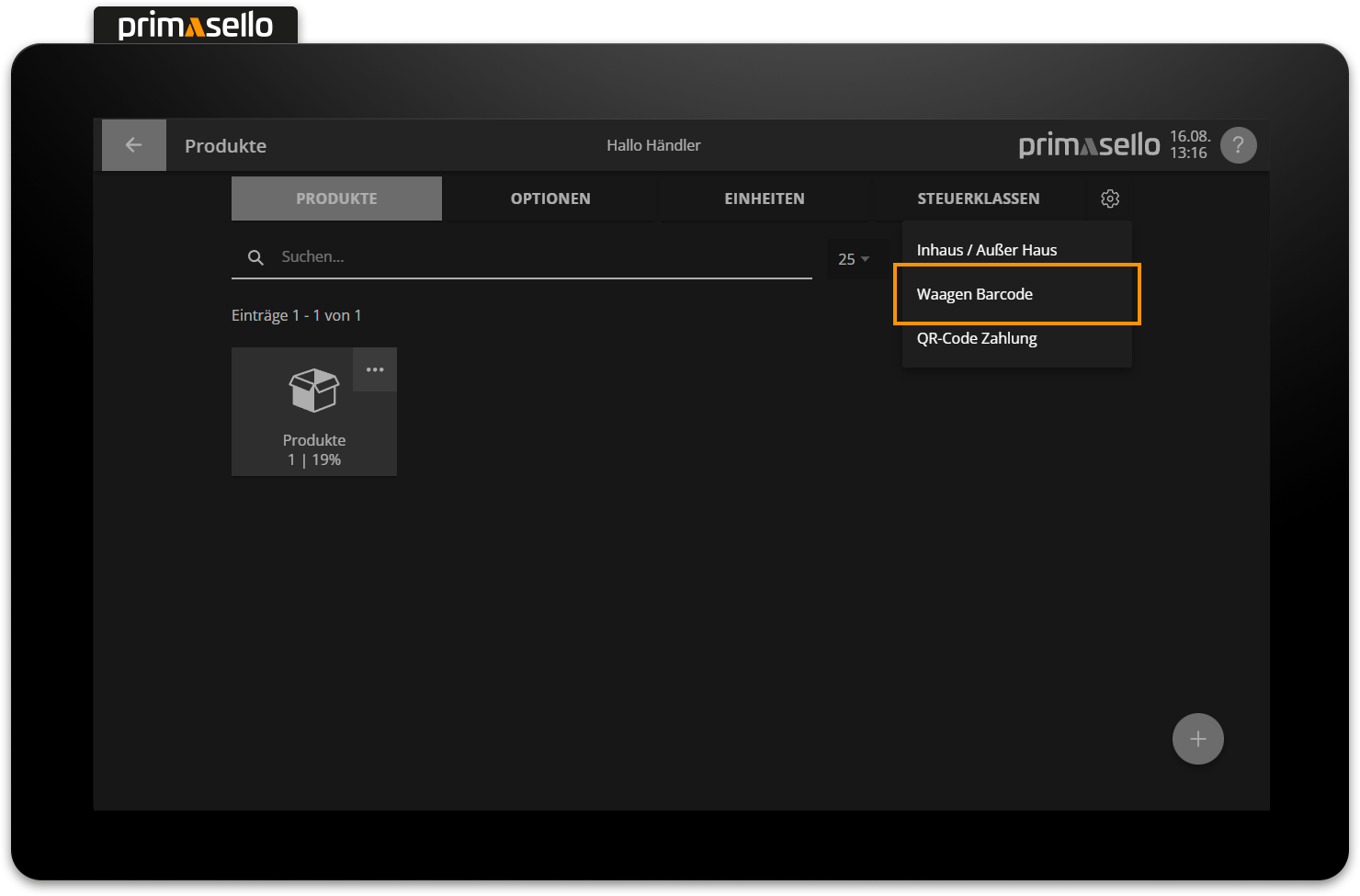
Task: Open the Einheiten tab
Action: [765, 198]
